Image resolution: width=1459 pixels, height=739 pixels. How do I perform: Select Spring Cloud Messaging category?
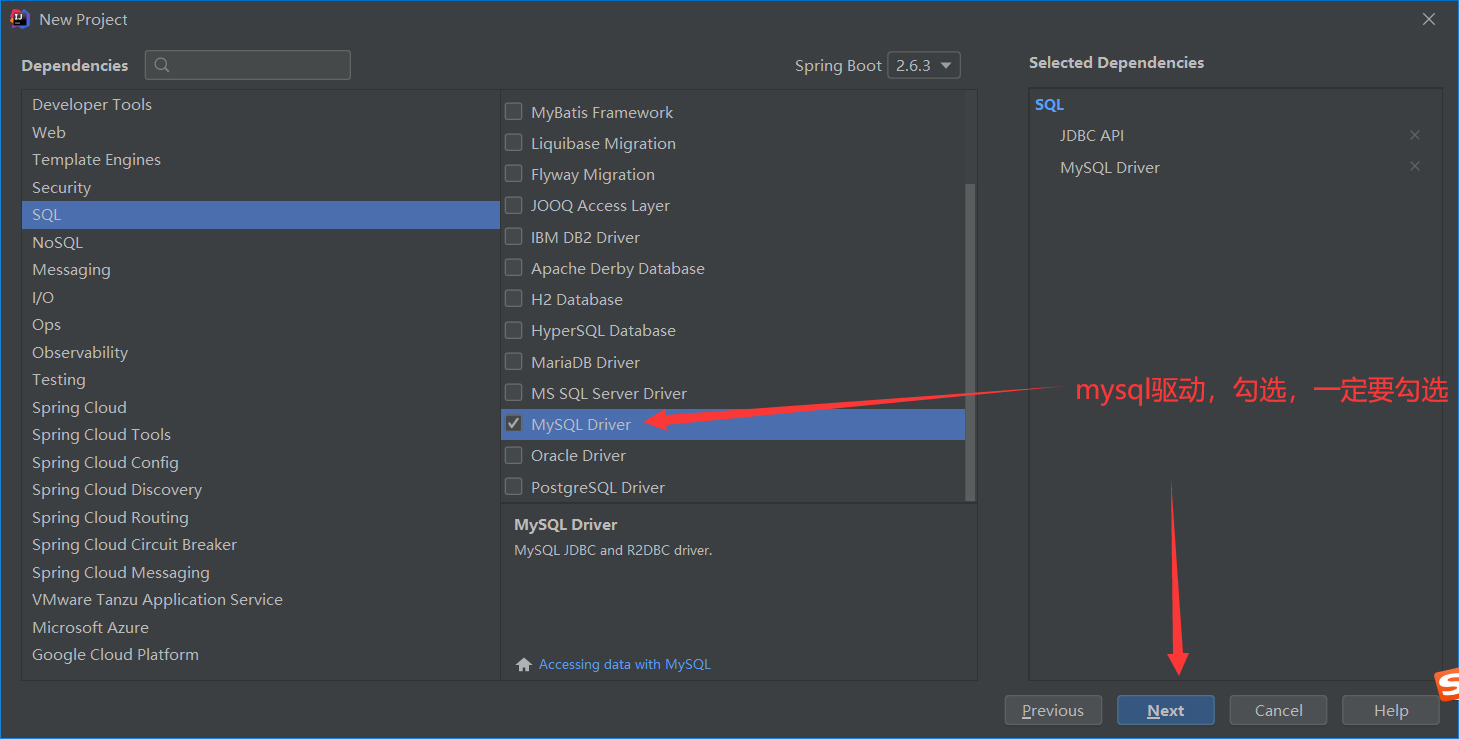click(260, 572)
